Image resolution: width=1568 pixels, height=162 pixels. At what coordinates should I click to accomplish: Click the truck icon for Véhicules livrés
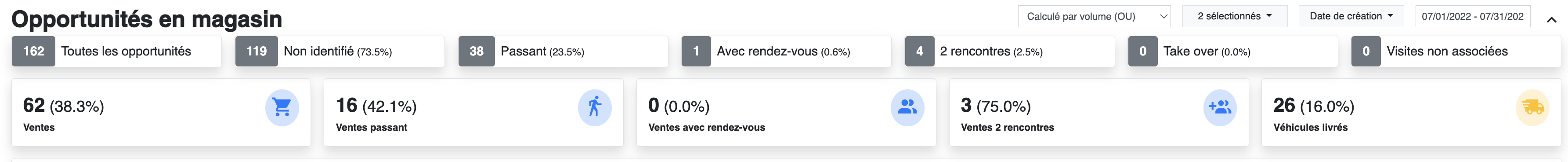tap(1533, 108)
